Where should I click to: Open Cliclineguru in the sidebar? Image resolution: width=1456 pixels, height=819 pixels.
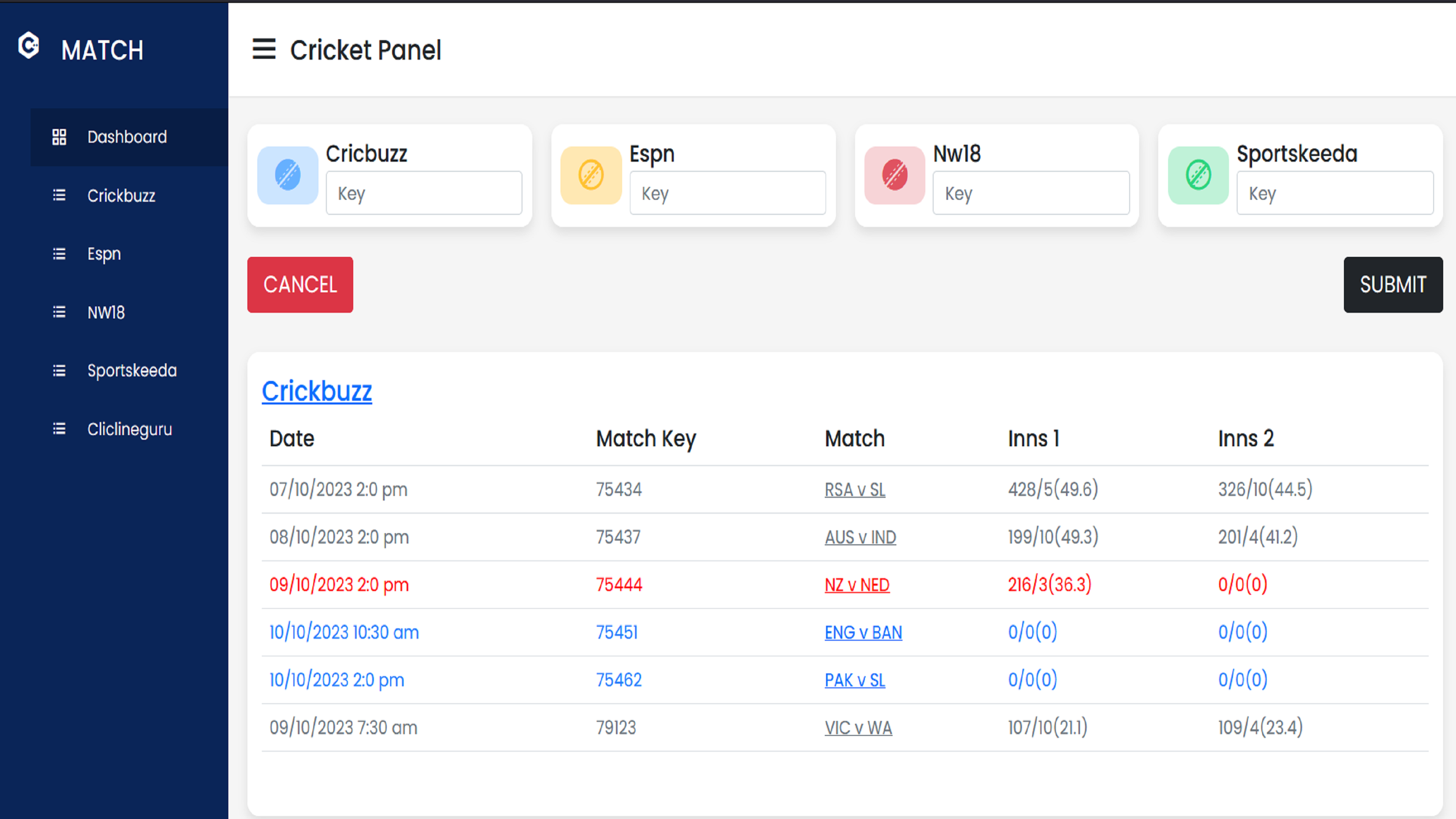(x=129, y=429)
